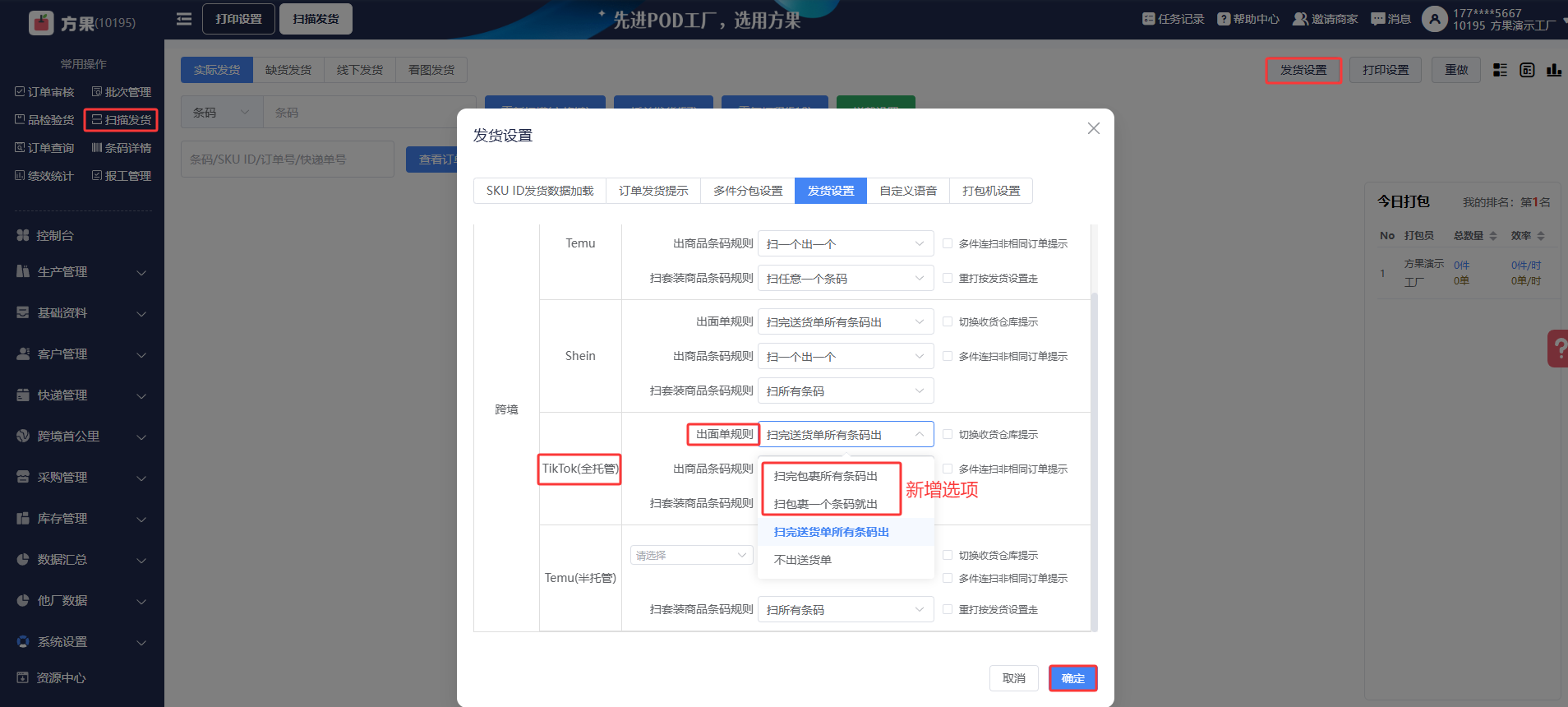Close the 发货设置 dialog

[1093, 128]
